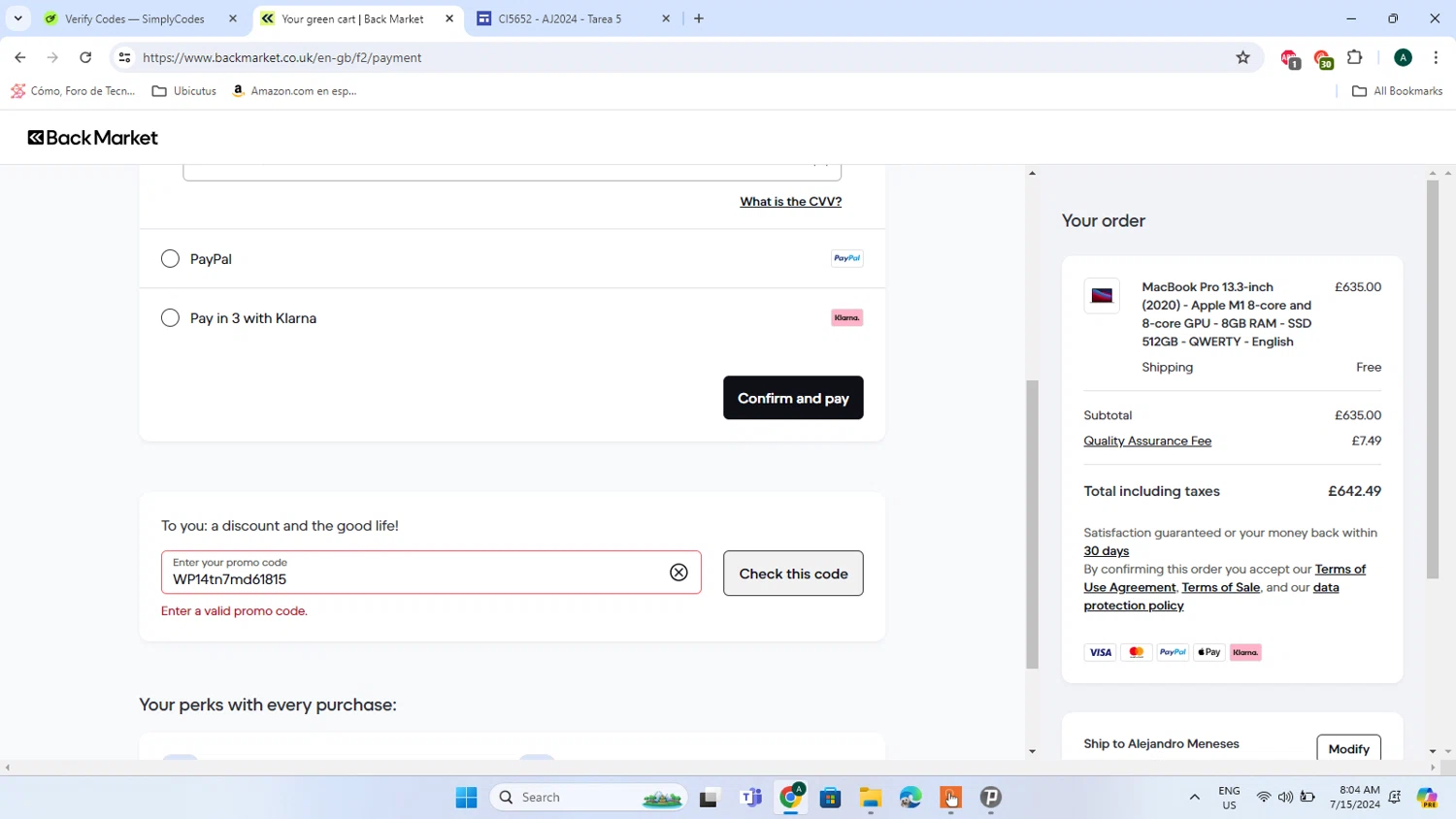Open Microsoft Teams from the taskbar
This screenshot has width=1456, height=819.
750,798
